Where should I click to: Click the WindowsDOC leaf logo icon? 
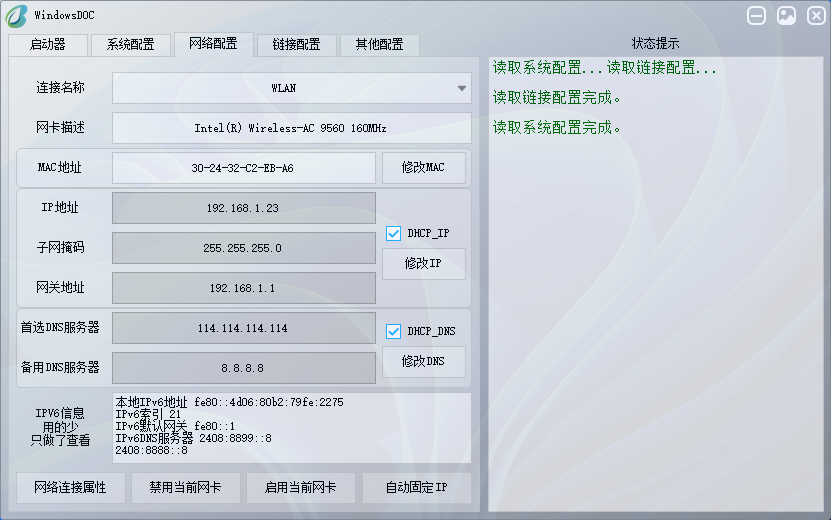coord(16,15)
